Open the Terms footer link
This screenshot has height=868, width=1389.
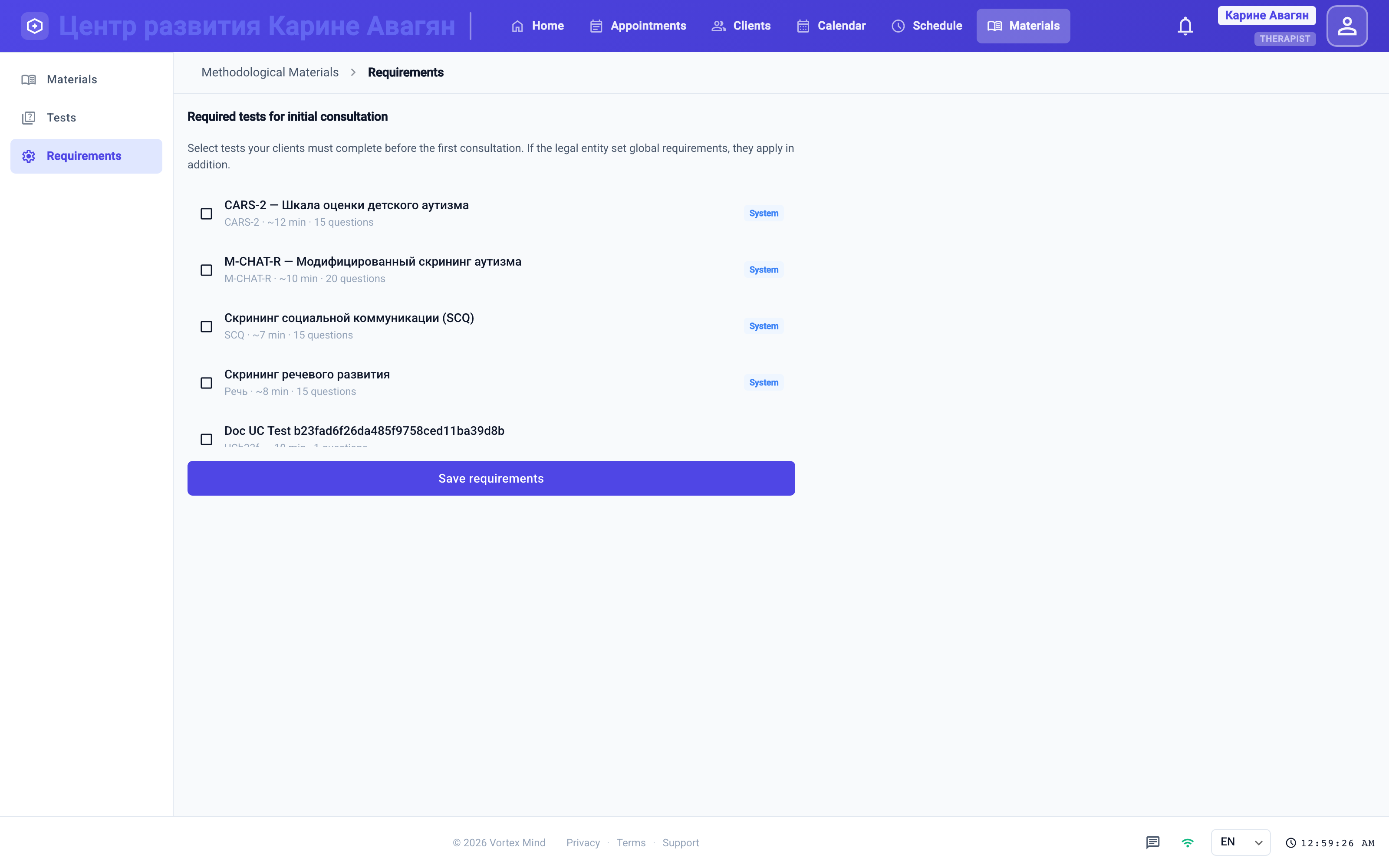pos(631,843)
